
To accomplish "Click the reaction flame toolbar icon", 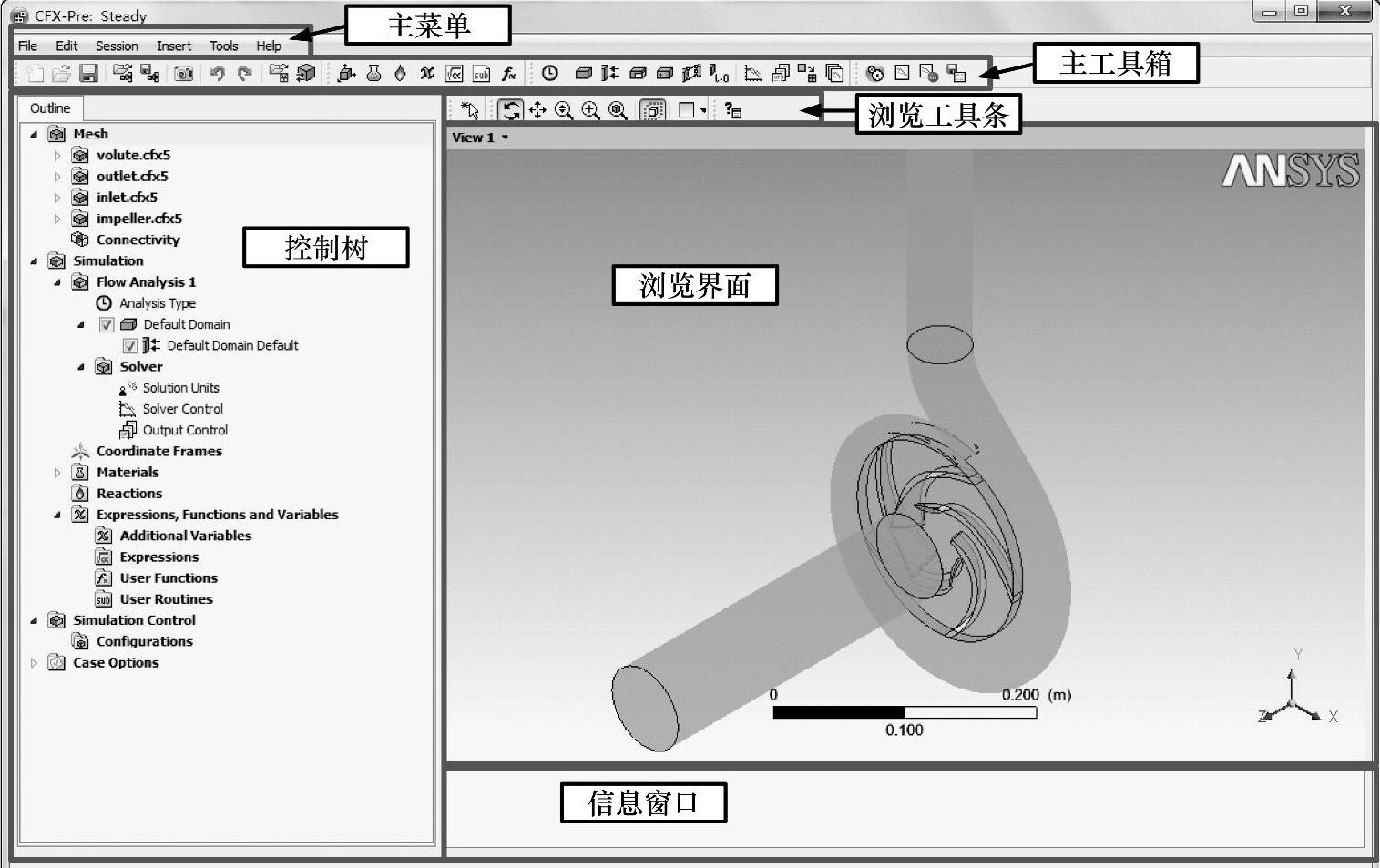I will point(400,74).
